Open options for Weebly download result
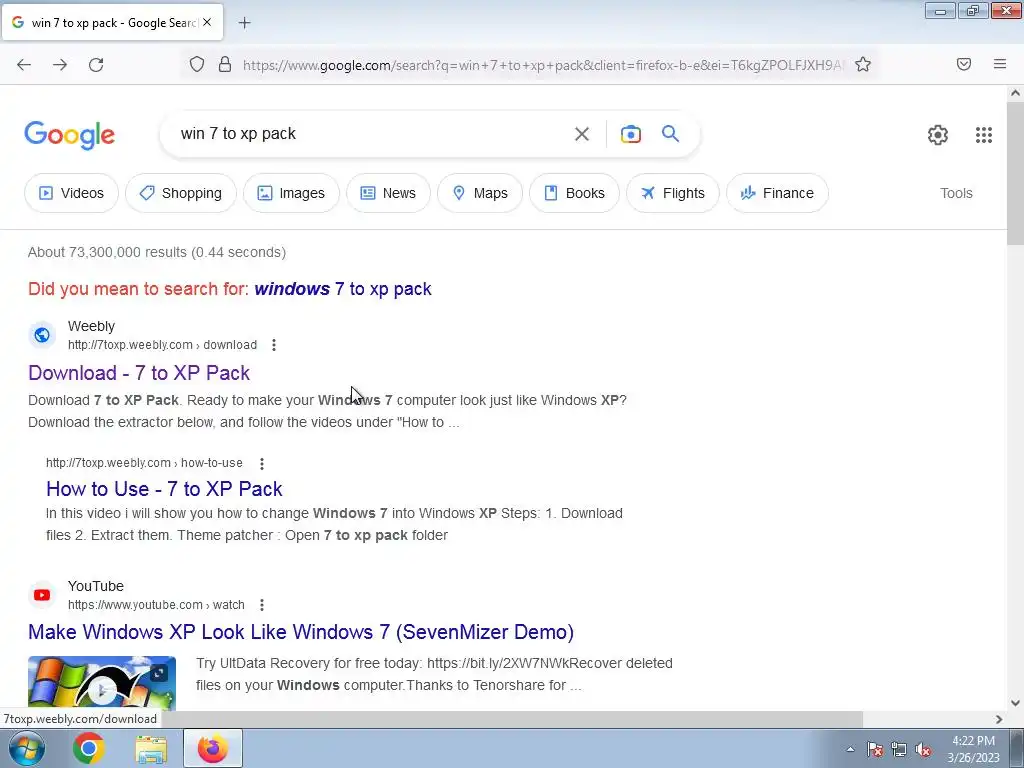The width and height of the screenshot is (1024, 768). tap(274, 345)
